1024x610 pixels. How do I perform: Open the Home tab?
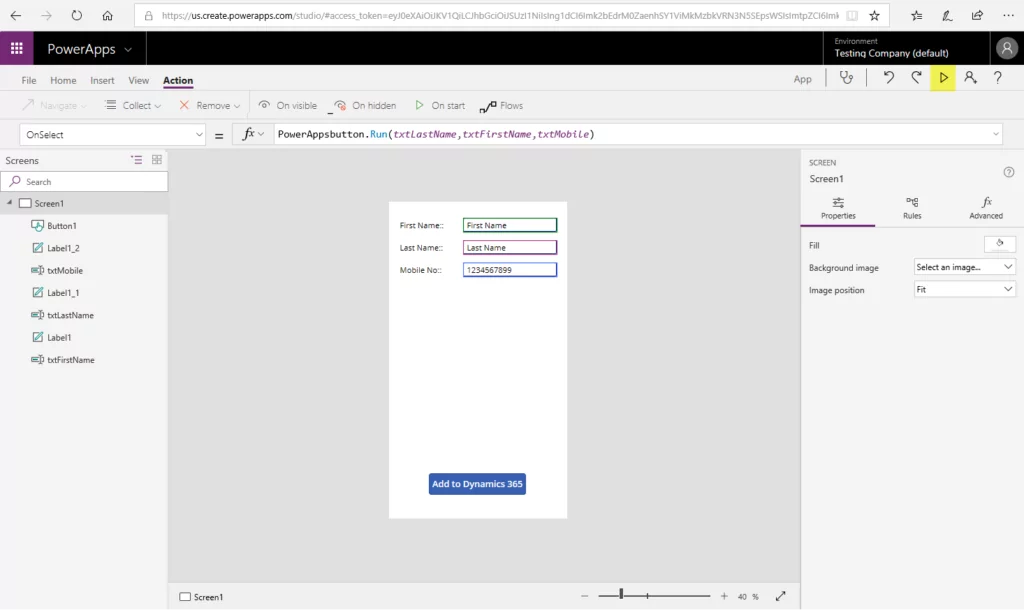63,80
